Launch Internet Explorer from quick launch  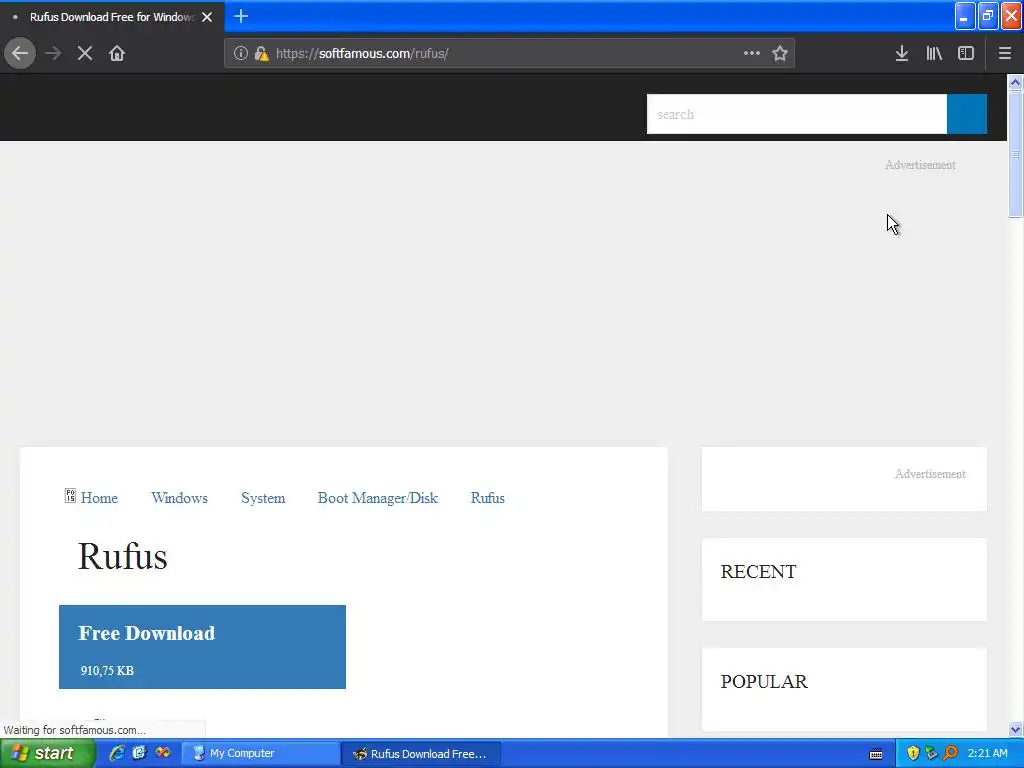click(117, 753)
